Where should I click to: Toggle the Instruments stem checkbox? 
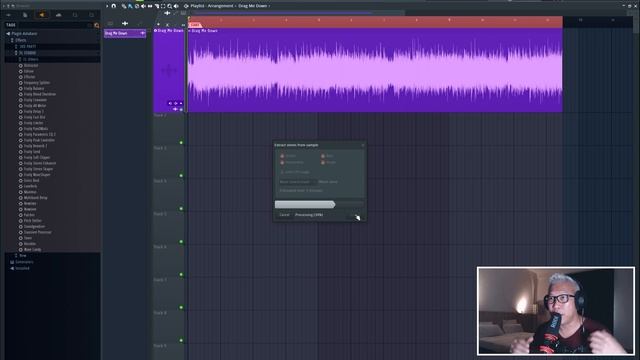point(282,162)
